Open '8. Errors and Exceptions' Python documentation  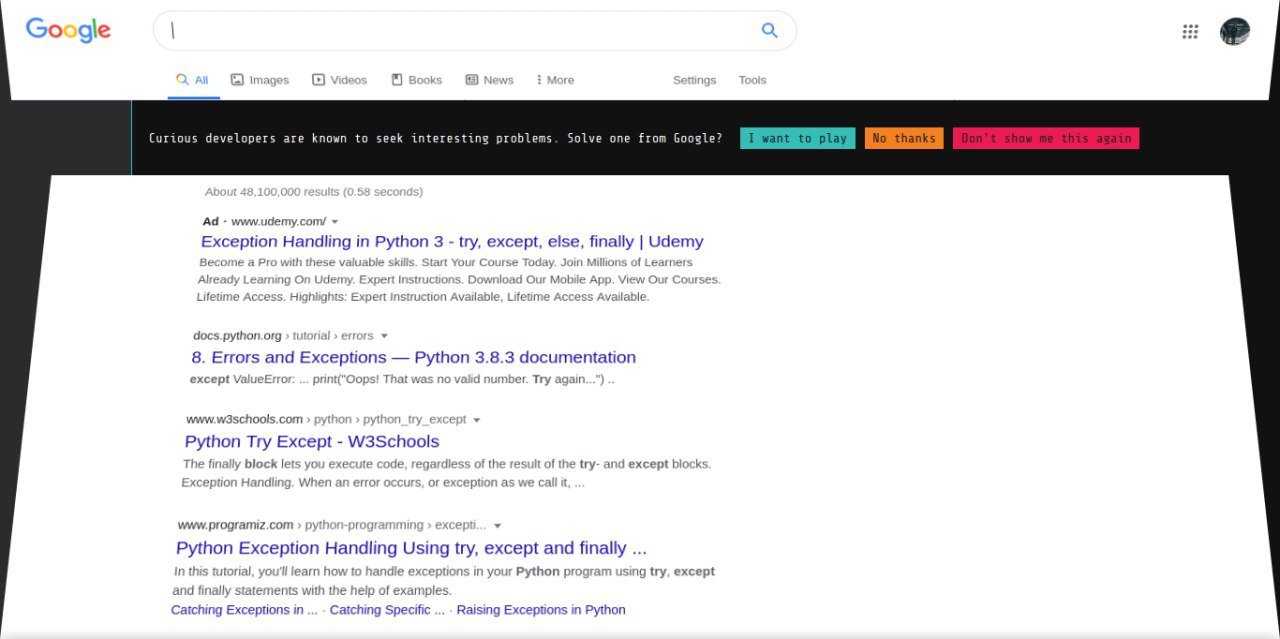[414, 357]
